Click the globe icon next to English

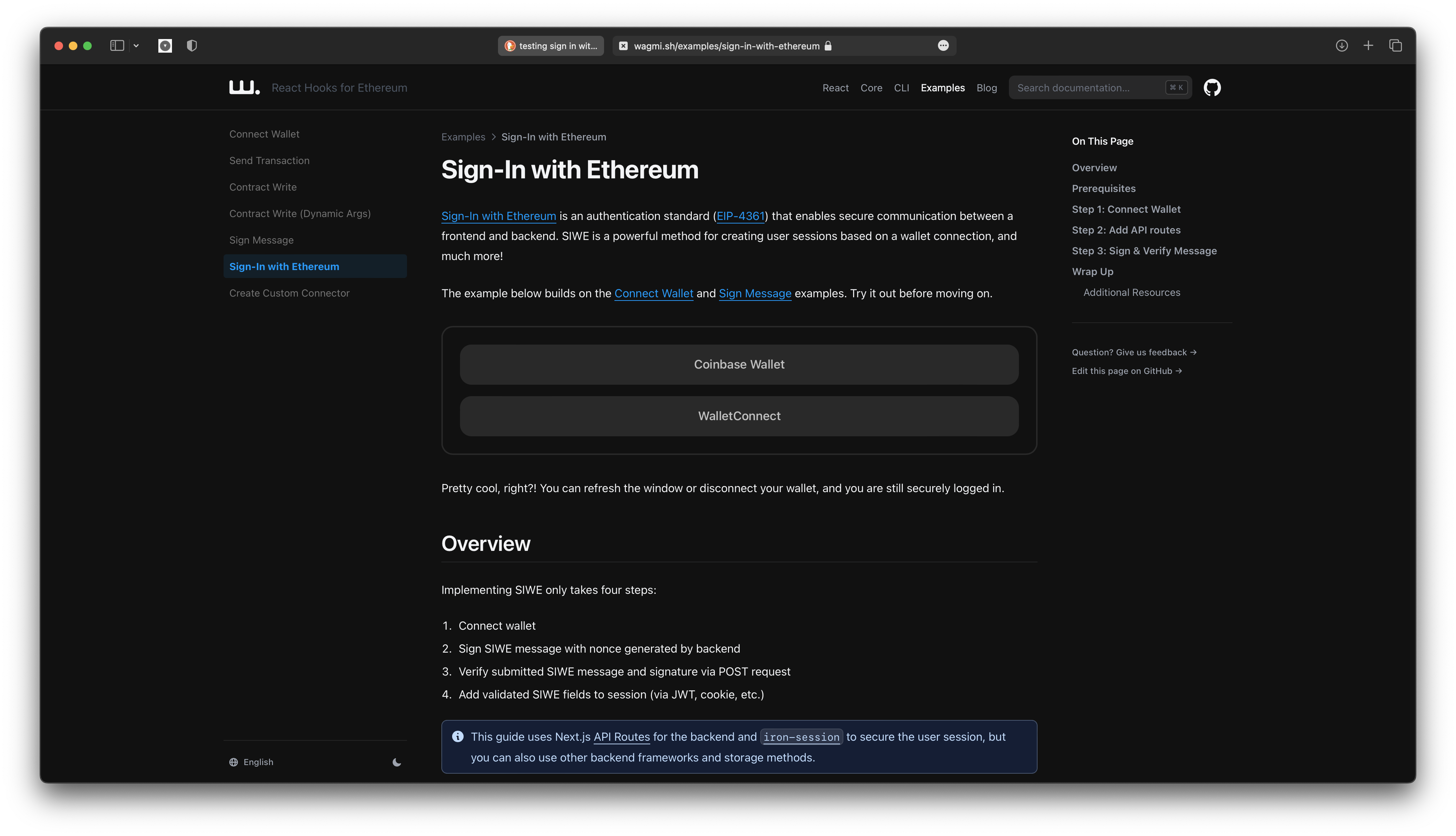click(233, 762)
